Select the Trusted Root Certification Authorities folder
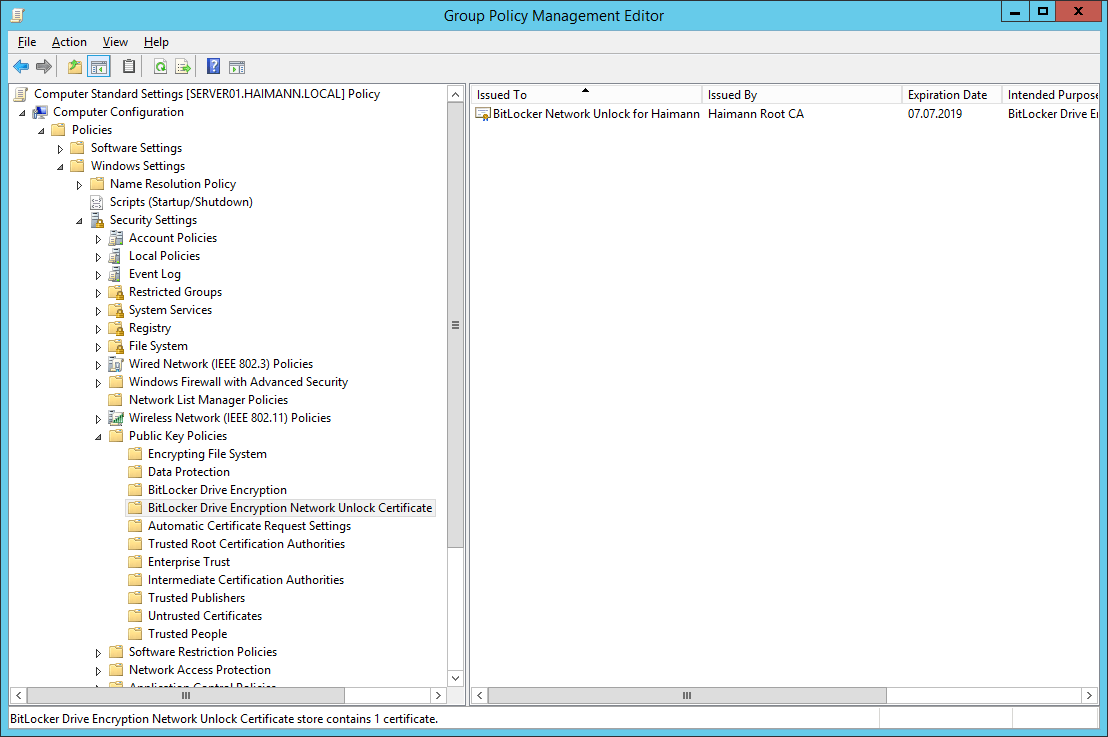 244,543
